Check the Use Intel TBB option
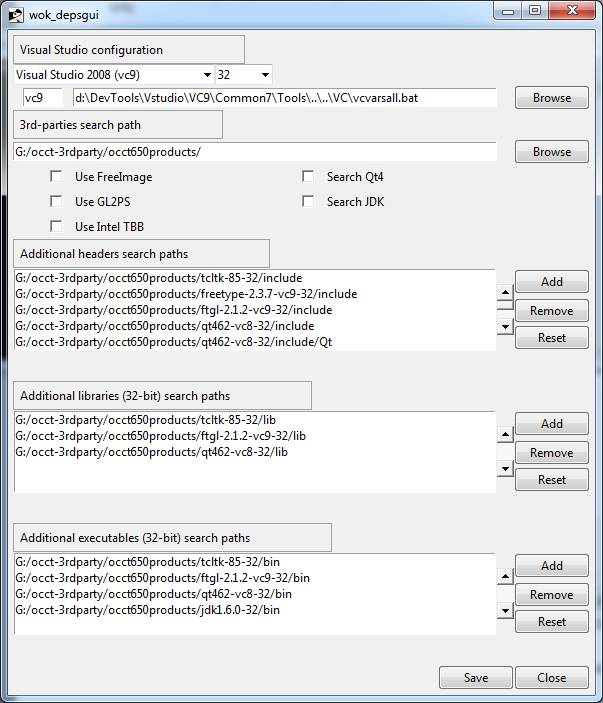603x703 pixels. point(57,227)
